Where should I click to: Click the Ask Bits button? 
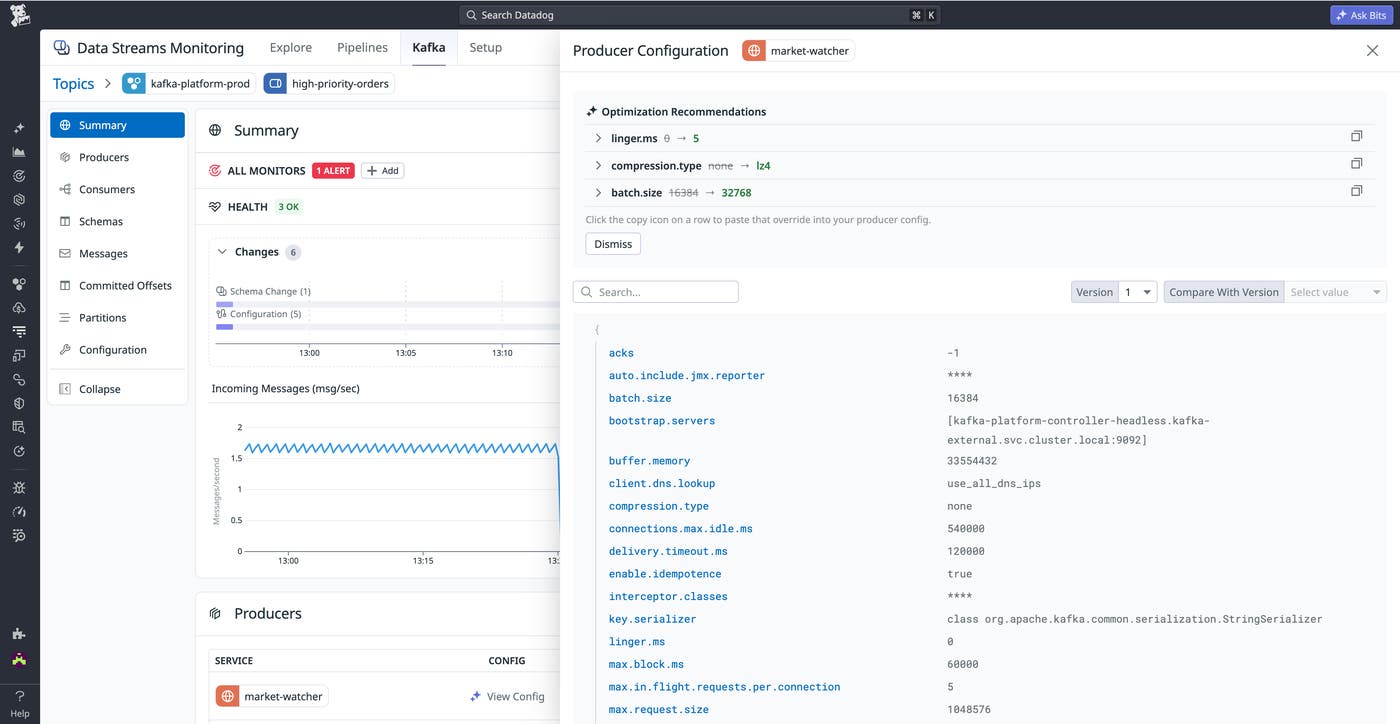coord(1359,15)
